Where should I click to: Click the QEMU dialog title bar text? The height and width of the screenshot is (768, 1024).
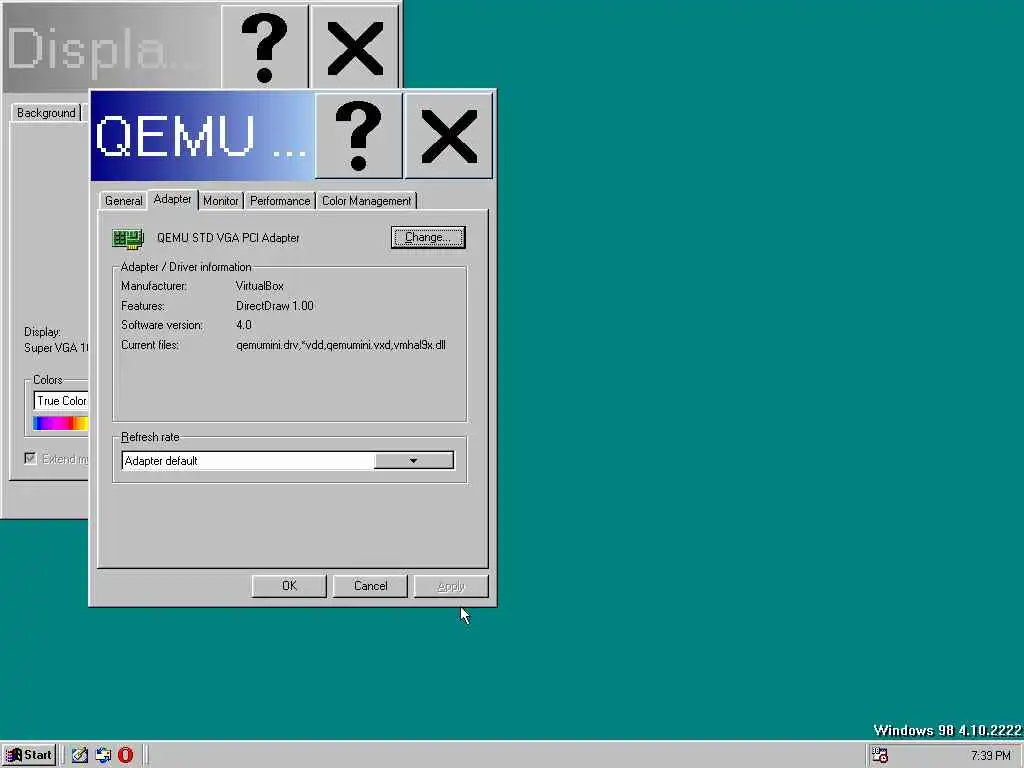[x=201, y=137]
